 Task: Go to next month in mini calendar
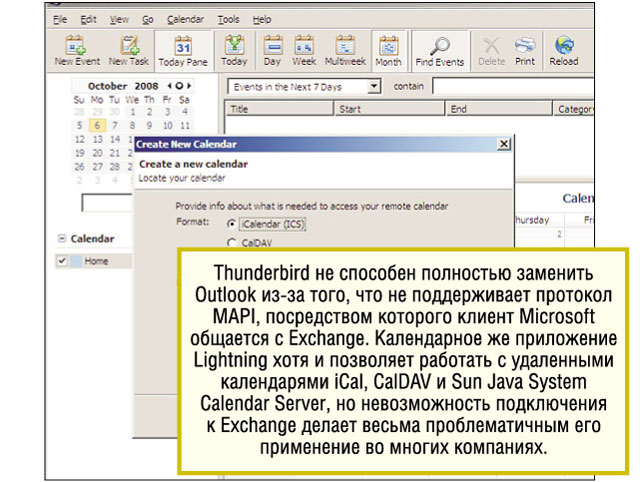point(189,86)
